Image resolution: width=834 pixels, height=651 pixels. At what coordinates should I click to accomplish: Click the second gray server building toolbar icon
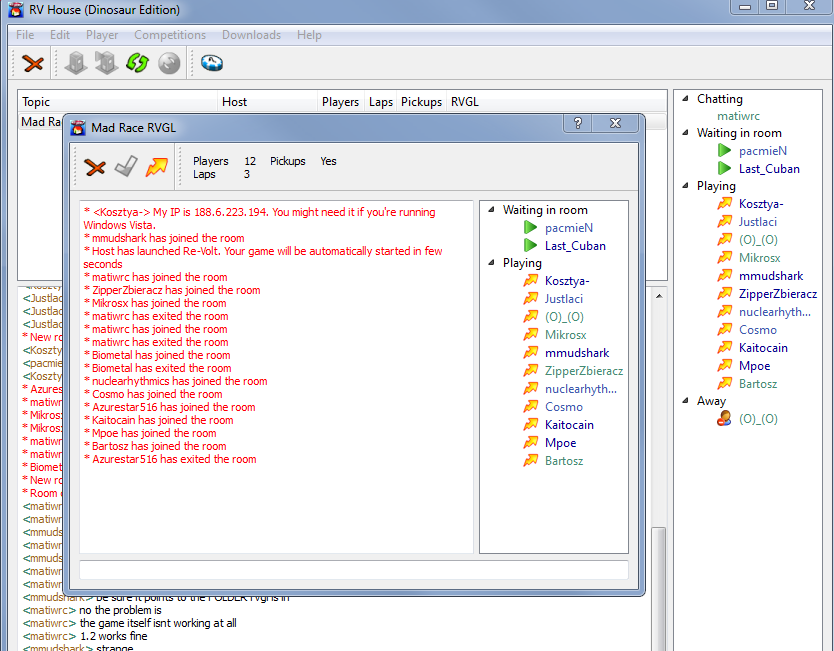(106, 63)
